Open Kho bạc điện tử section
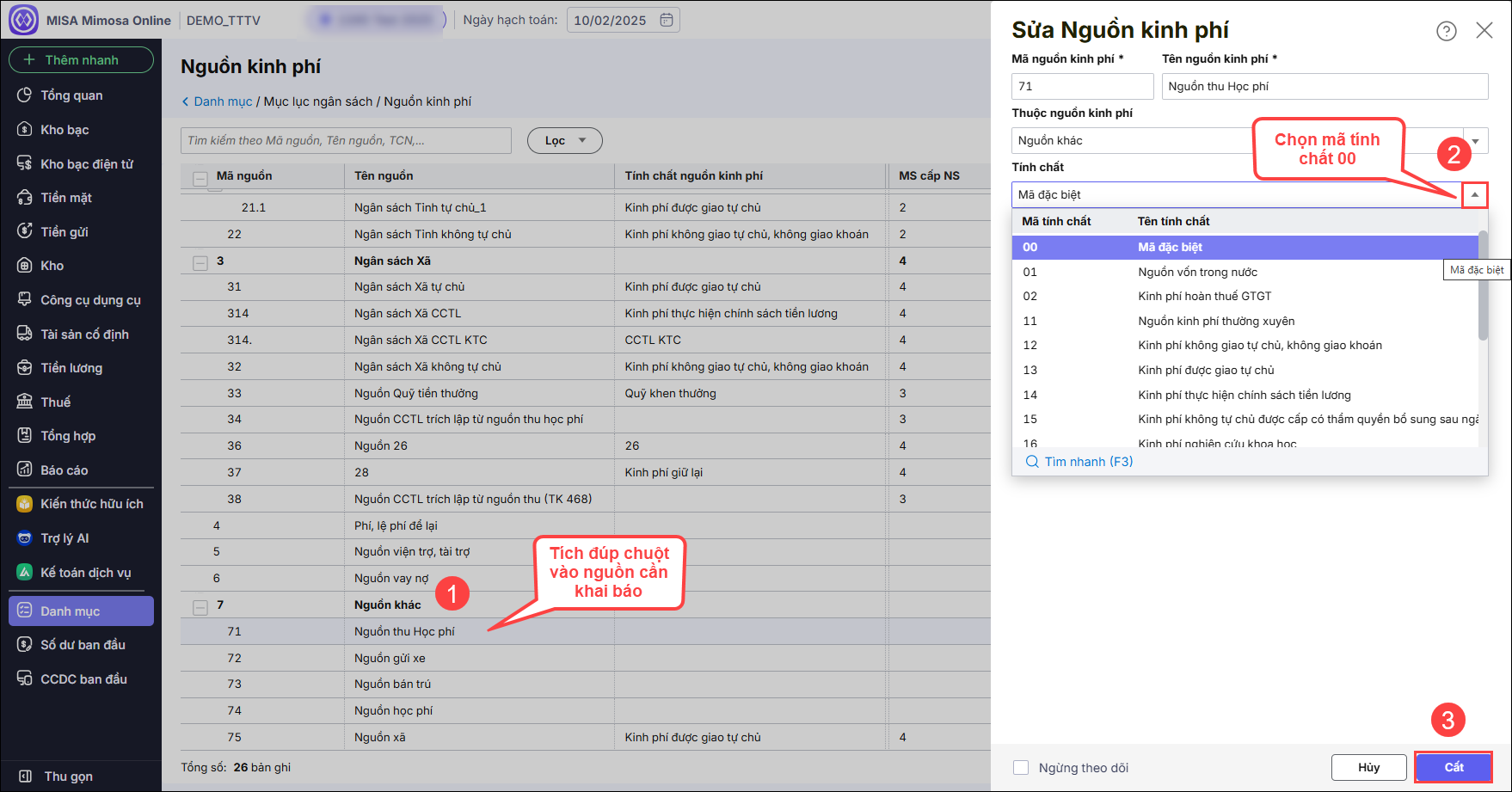 (86, 164)
